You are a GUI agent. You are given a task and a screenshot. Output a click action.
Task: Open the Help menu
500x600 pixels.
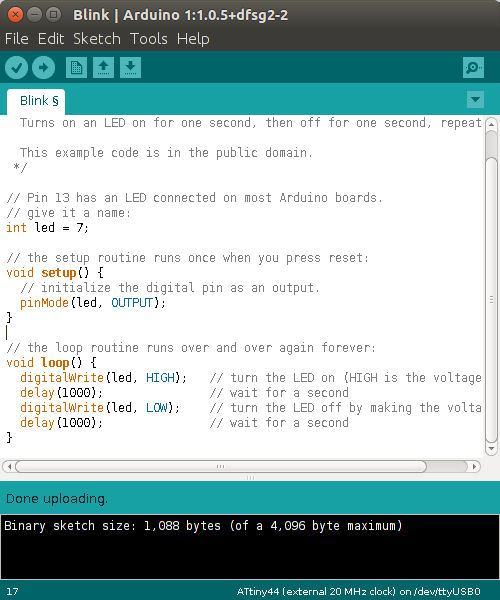pyautogui.click(x=193, y=39)
